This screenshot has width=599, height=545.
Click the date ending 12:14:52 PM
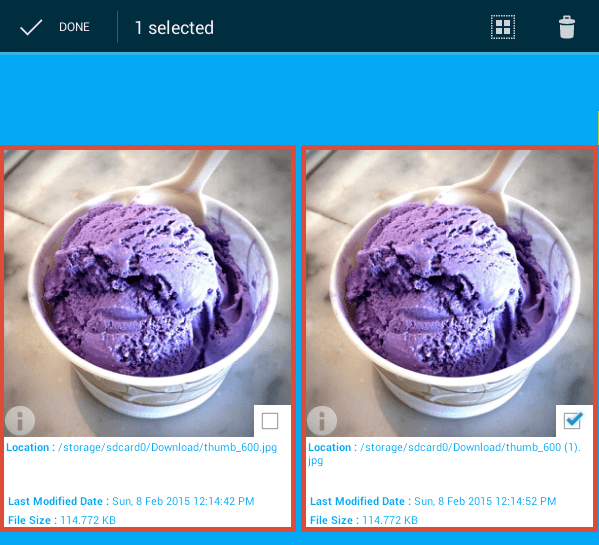tap(485, 501)
